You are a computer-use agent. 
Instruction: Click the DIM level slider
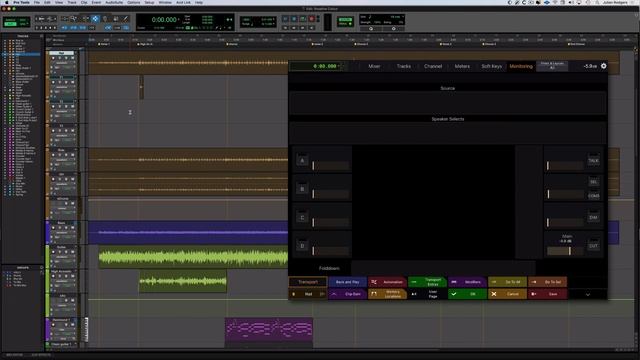click(x=565, y=223)
